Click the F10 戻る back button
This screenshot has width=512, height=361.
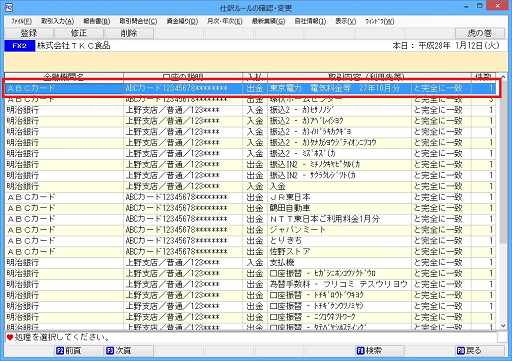click(x=480, y=351)
